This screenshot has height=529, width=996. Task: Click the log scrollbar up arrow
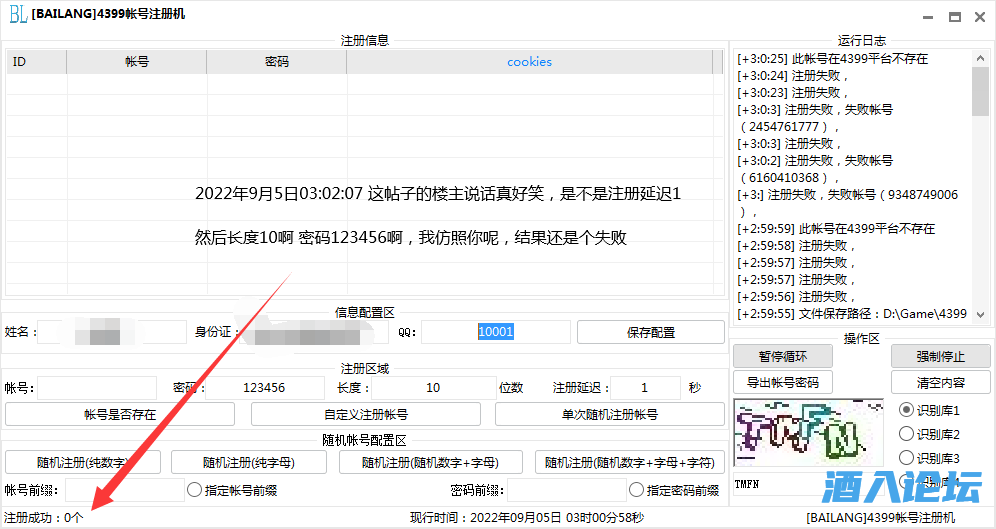[x=980, y=58]
